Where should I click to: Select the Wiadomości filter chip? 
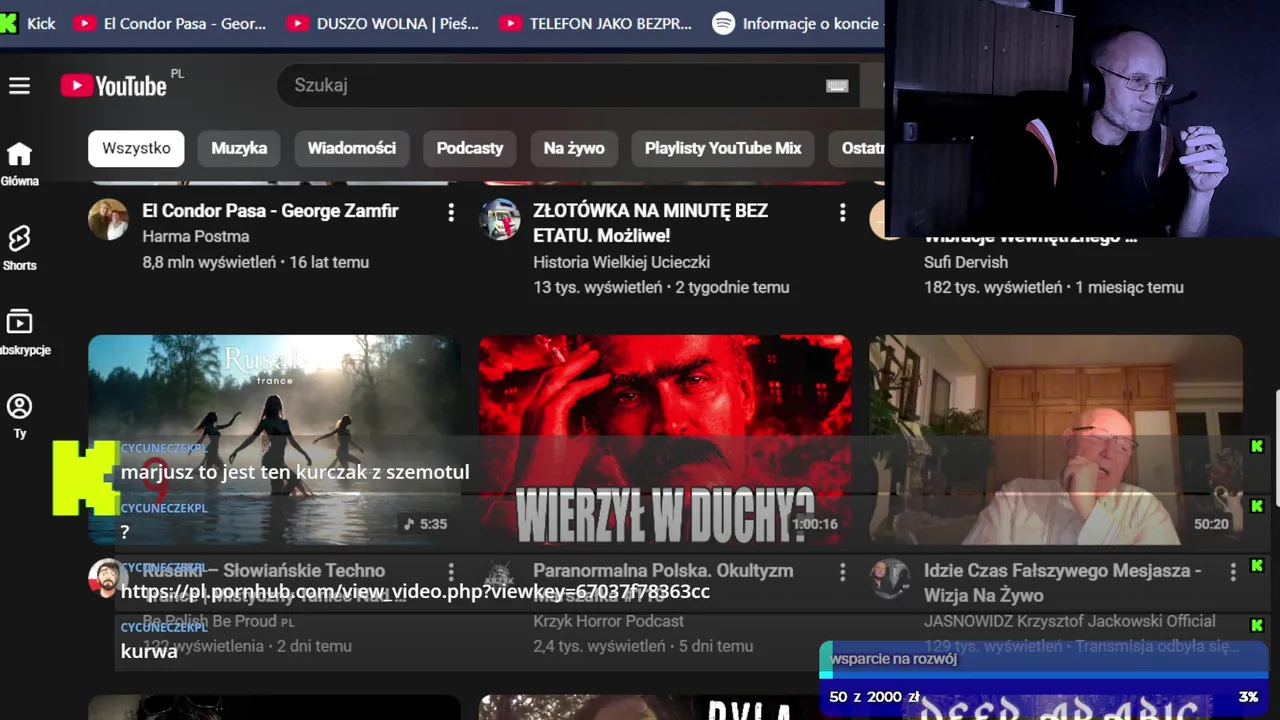point(351,148)
